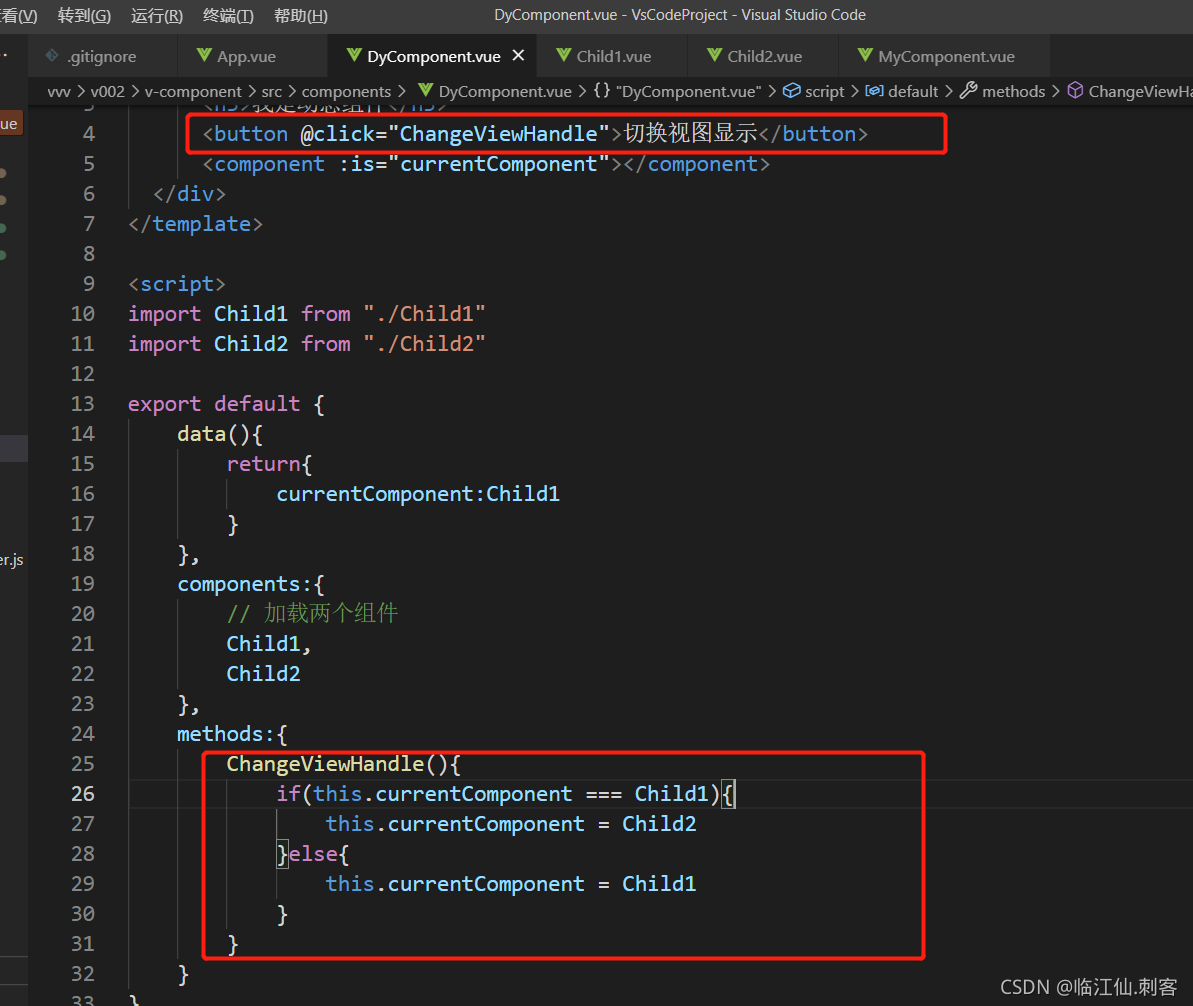Click the </div> tag on line 6
This screenshot has height=1006, width=1193.
189,194
